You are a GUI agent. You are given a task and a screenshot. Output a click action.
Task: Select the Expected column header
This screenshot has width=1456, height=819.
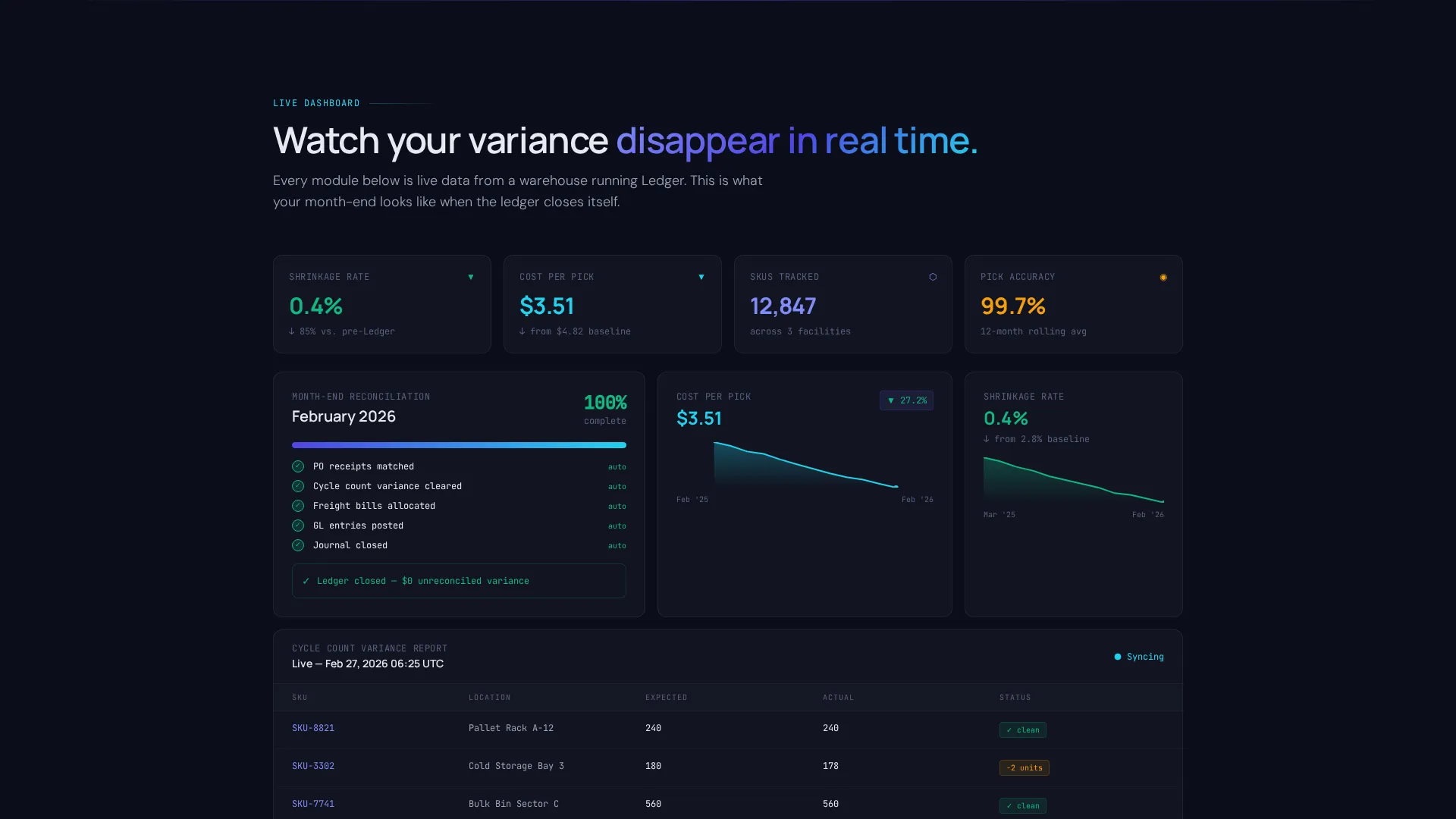666,698
